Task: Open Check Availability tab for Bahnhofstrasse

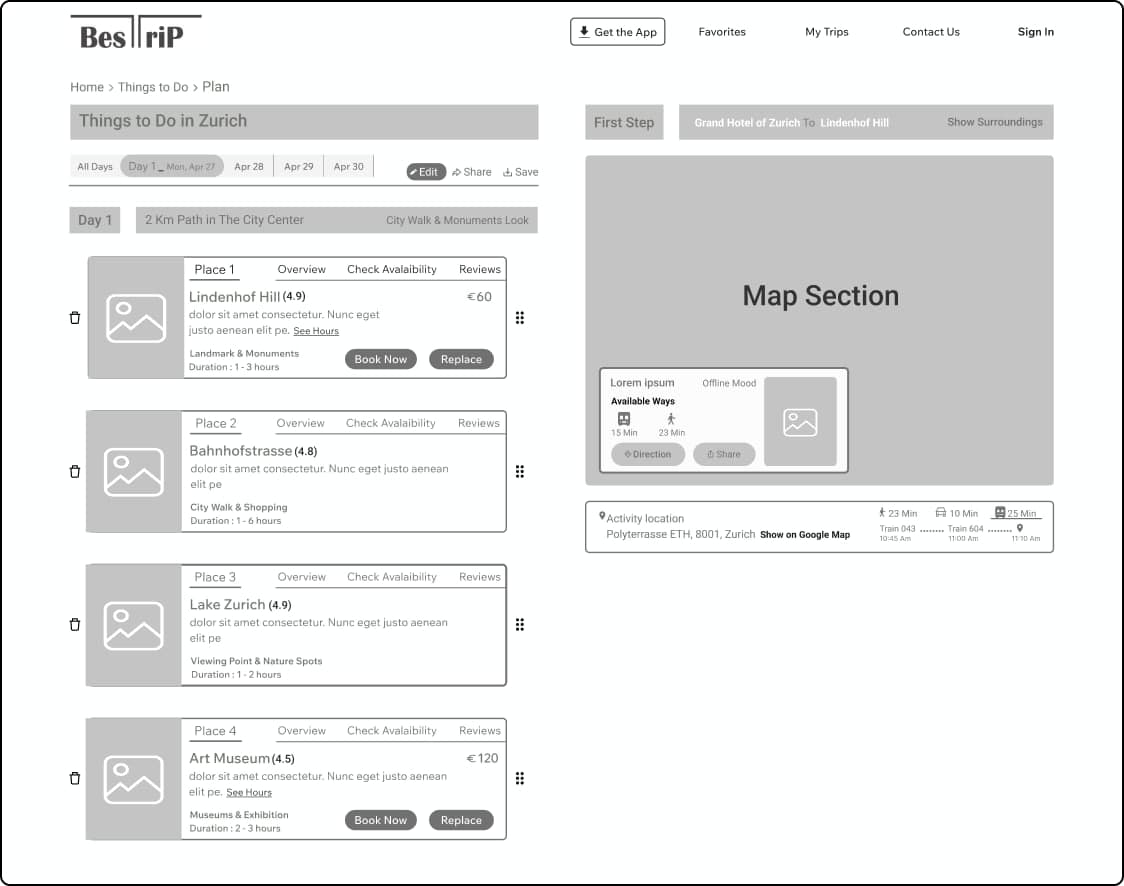Action: click(391, 423)
